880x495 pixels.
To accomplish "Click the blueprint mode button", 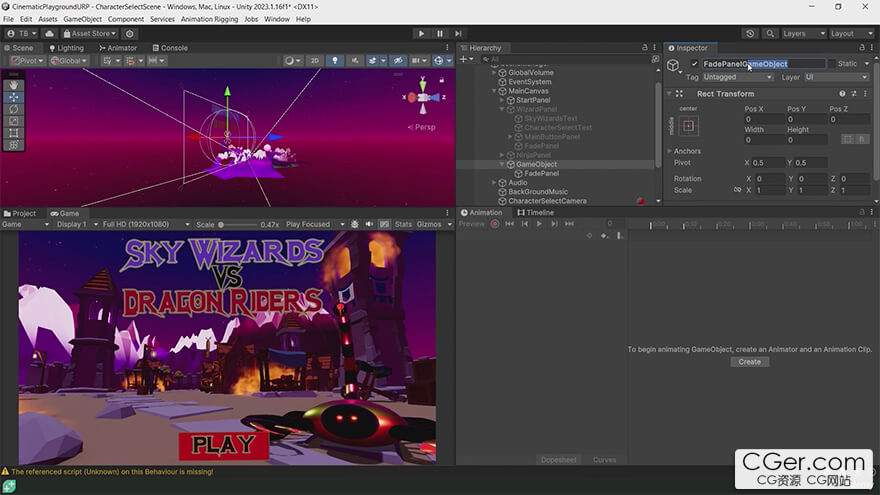I will pyautogui.click(x=847, y=139).
